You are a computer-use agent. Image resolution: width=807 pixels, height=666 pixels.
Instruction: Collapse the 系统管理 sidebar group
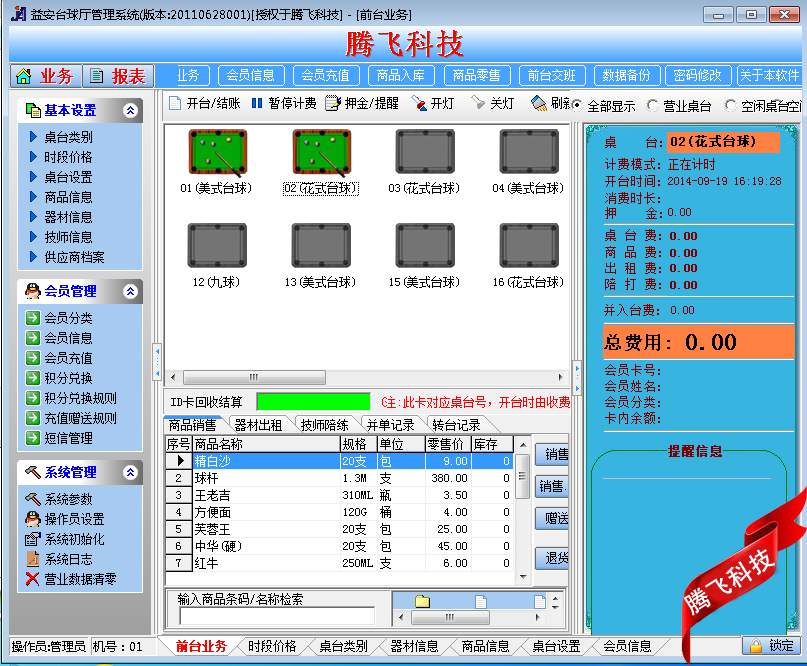point(130,472)
